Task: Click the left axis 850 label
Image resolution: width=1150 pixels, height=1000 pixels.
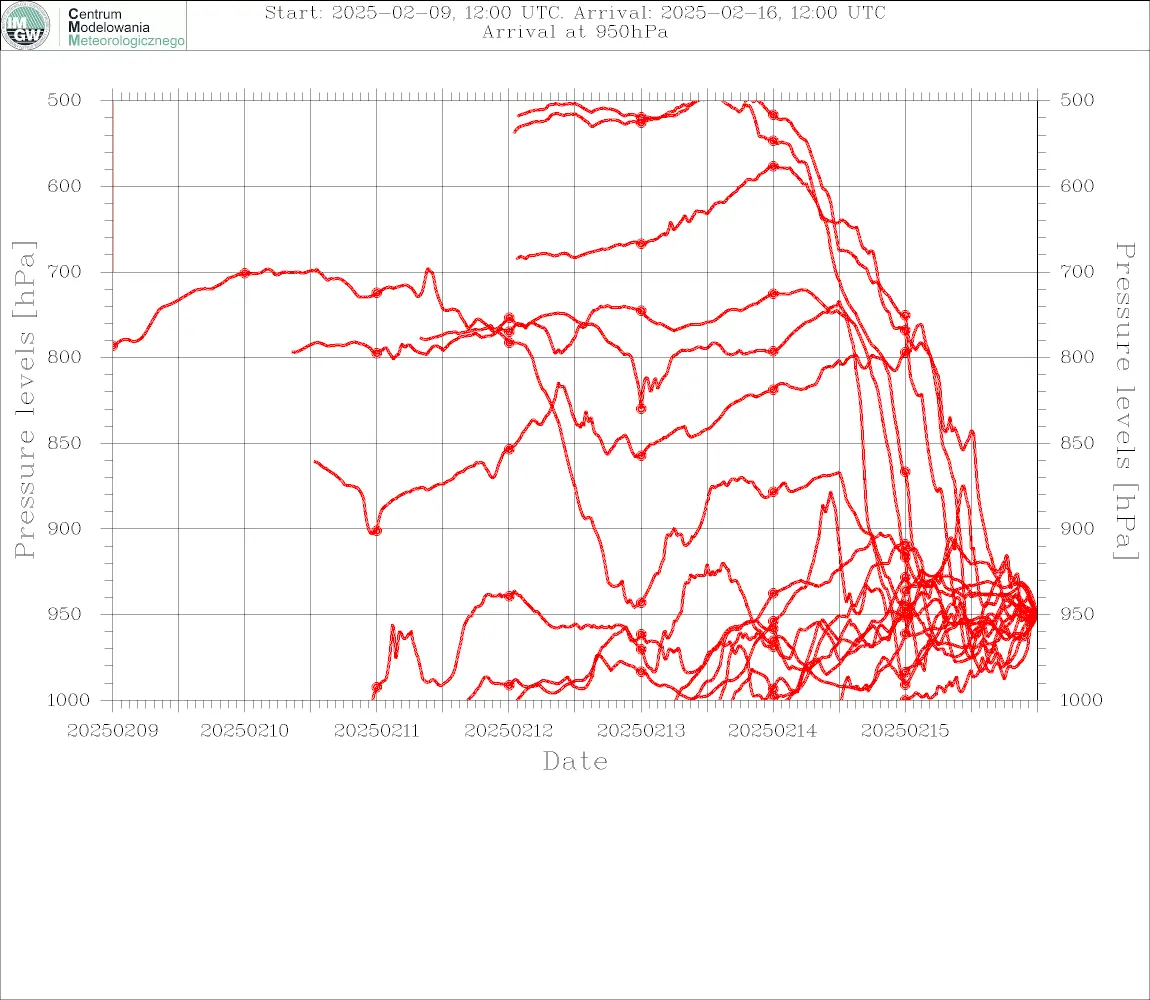Action: tap(64, 442)
